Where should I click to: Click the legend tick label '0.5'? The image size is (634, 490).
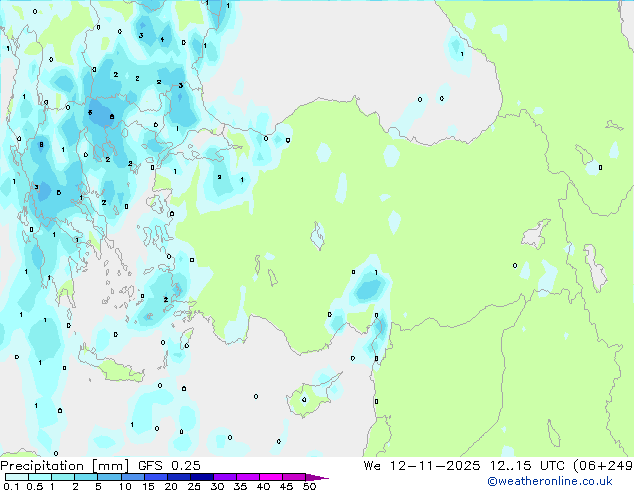click(35, 486)
